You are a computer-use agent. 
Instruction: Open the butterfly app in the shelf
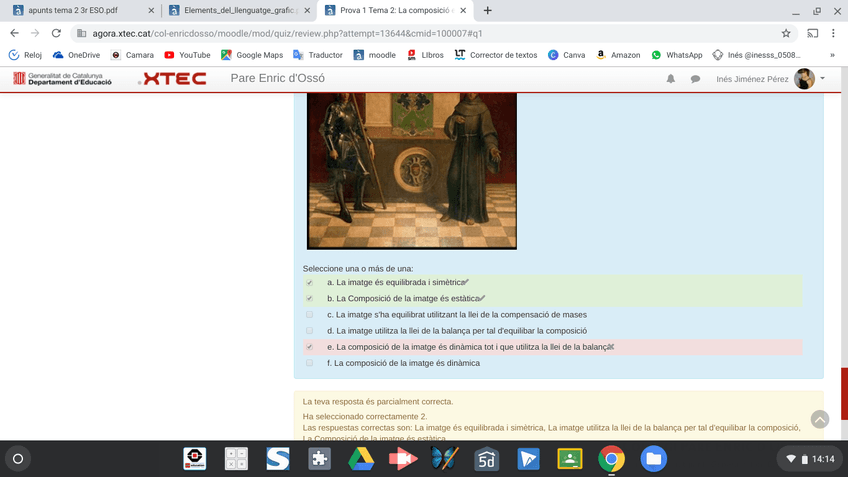coord(445,459)
